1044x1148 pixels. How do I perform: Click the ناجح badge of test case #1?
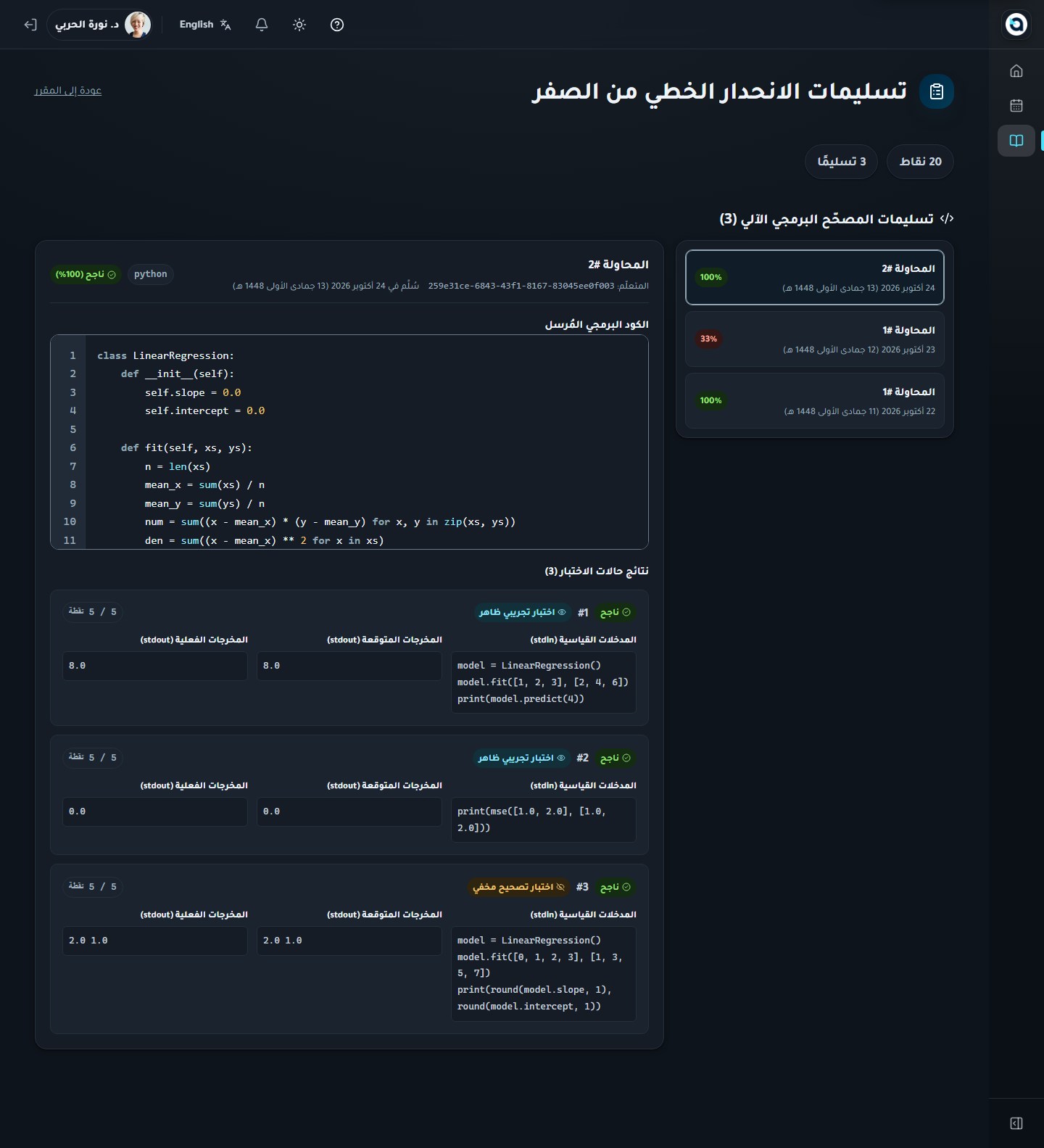pyautogui.click(x=616, y=613)
